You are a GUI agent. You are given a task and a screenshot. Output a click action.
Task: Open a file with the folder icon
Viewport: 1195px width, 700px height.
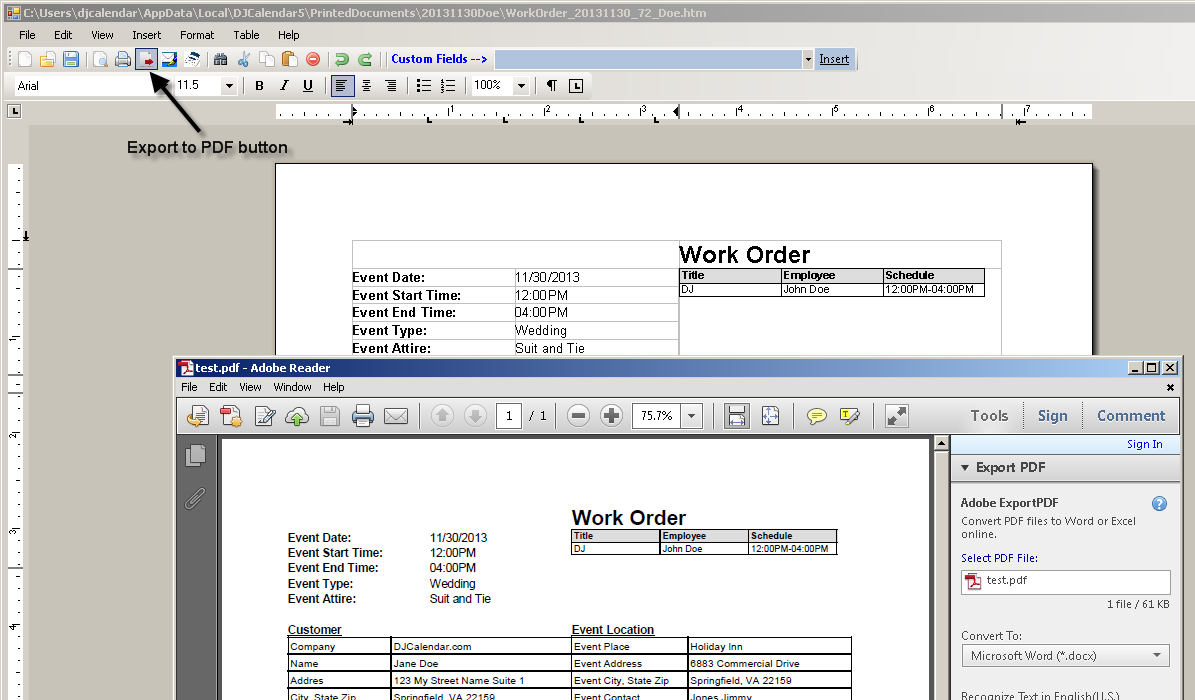[47, 59]
